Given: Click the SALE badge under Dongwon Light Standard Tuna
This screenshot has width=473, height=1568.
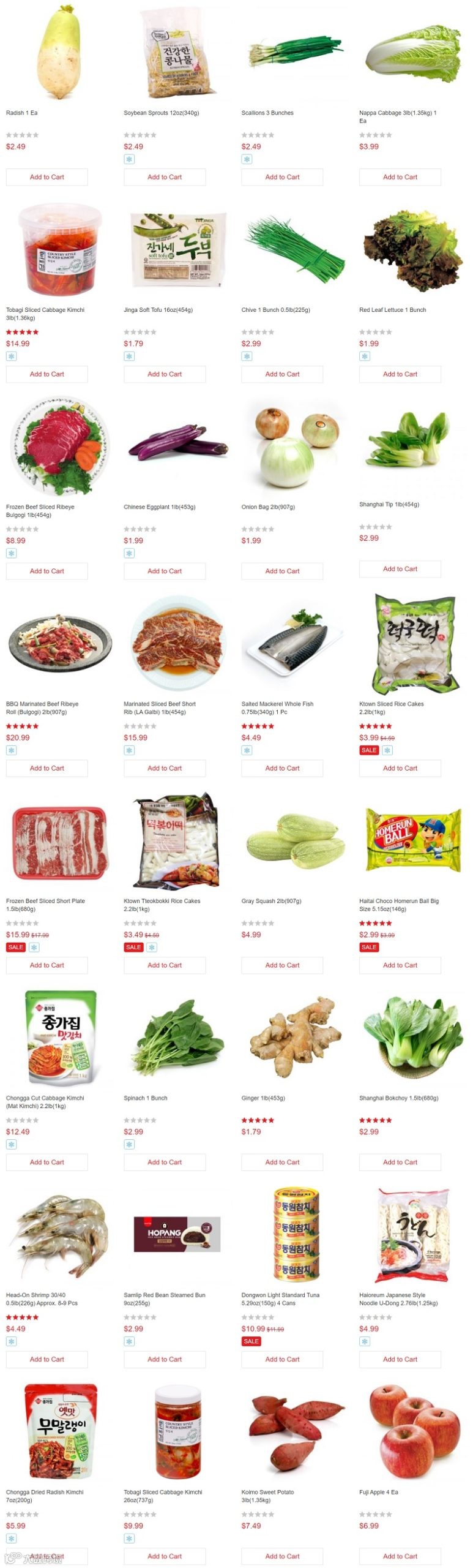Looking at the screenshot, I should click(251, 1341).
